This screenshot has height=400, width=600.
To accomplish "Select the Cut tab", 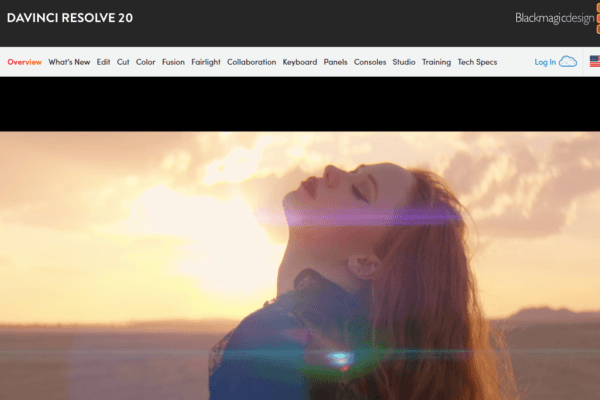I will click(x=123, y=62).
